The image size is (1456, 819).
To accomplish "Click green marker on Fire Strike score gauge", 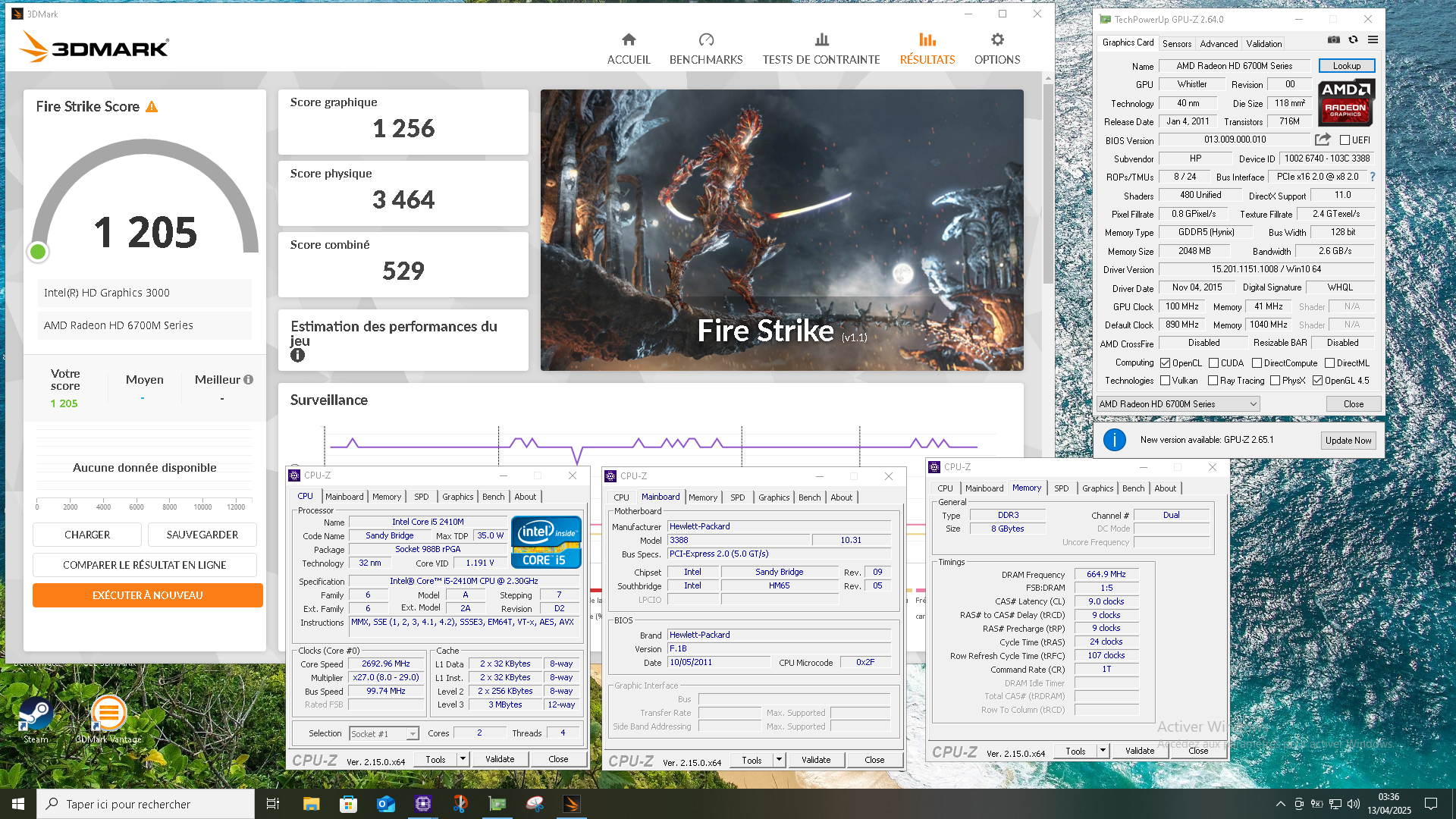I will click(38, 252).
